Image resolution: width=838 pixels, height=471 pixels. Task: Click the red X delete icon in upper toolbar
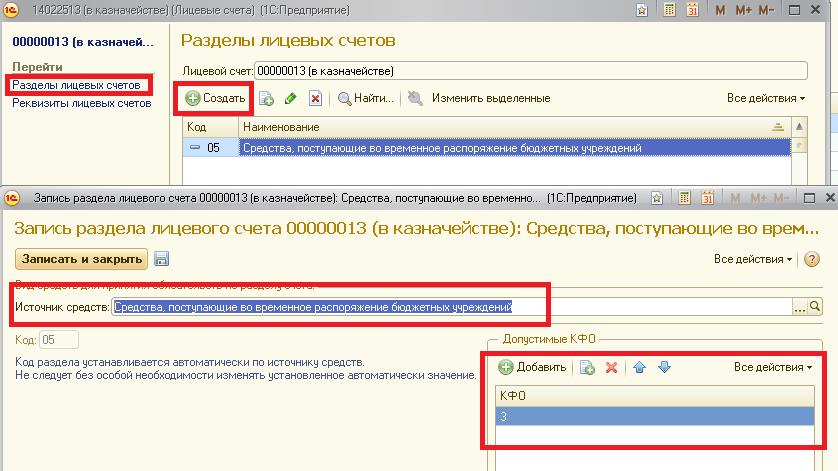pos(315,98)
